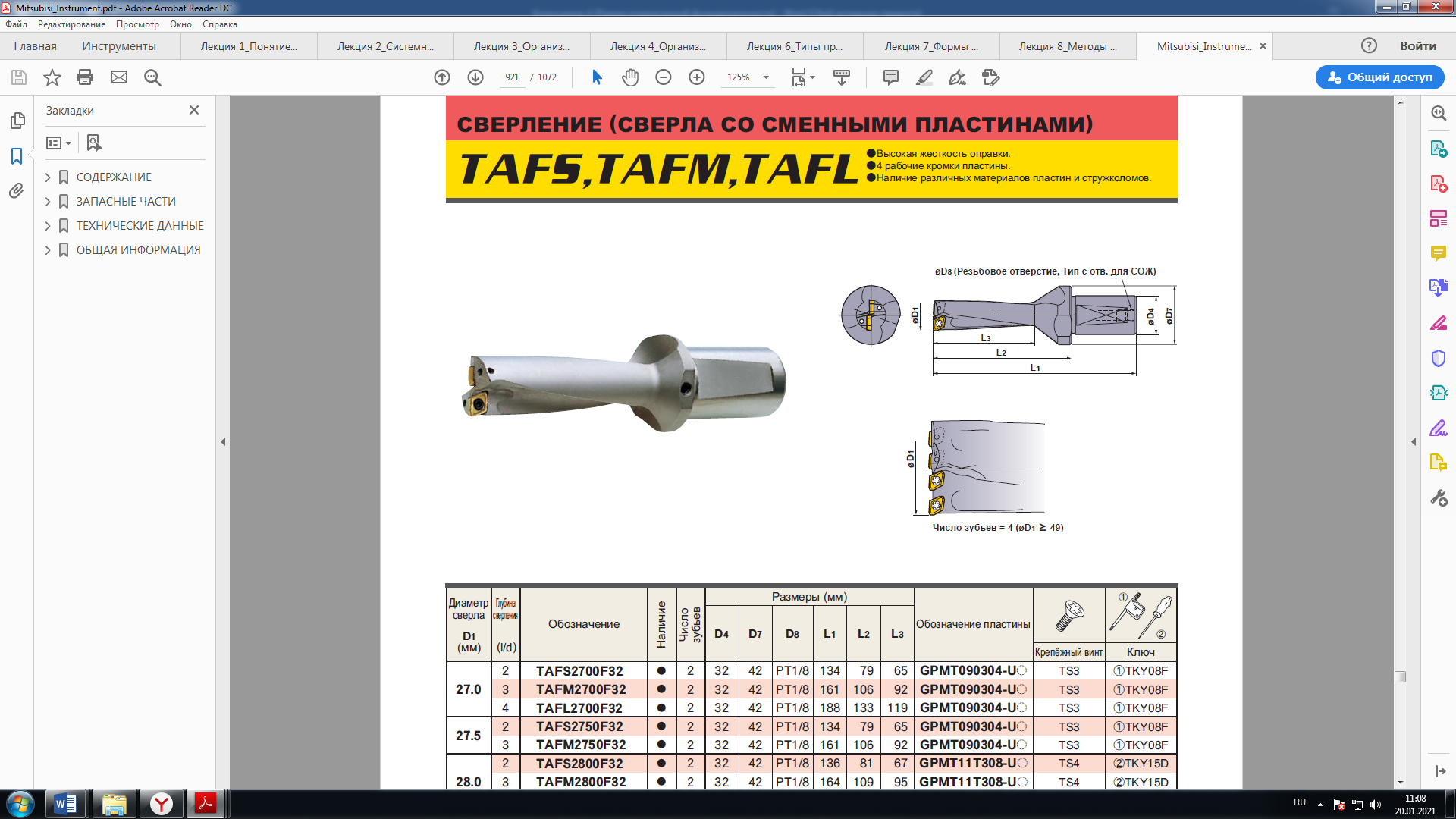
Task: Open the stamp tool in toolbar
Action: pyautogui.click(x=991, y=77)
